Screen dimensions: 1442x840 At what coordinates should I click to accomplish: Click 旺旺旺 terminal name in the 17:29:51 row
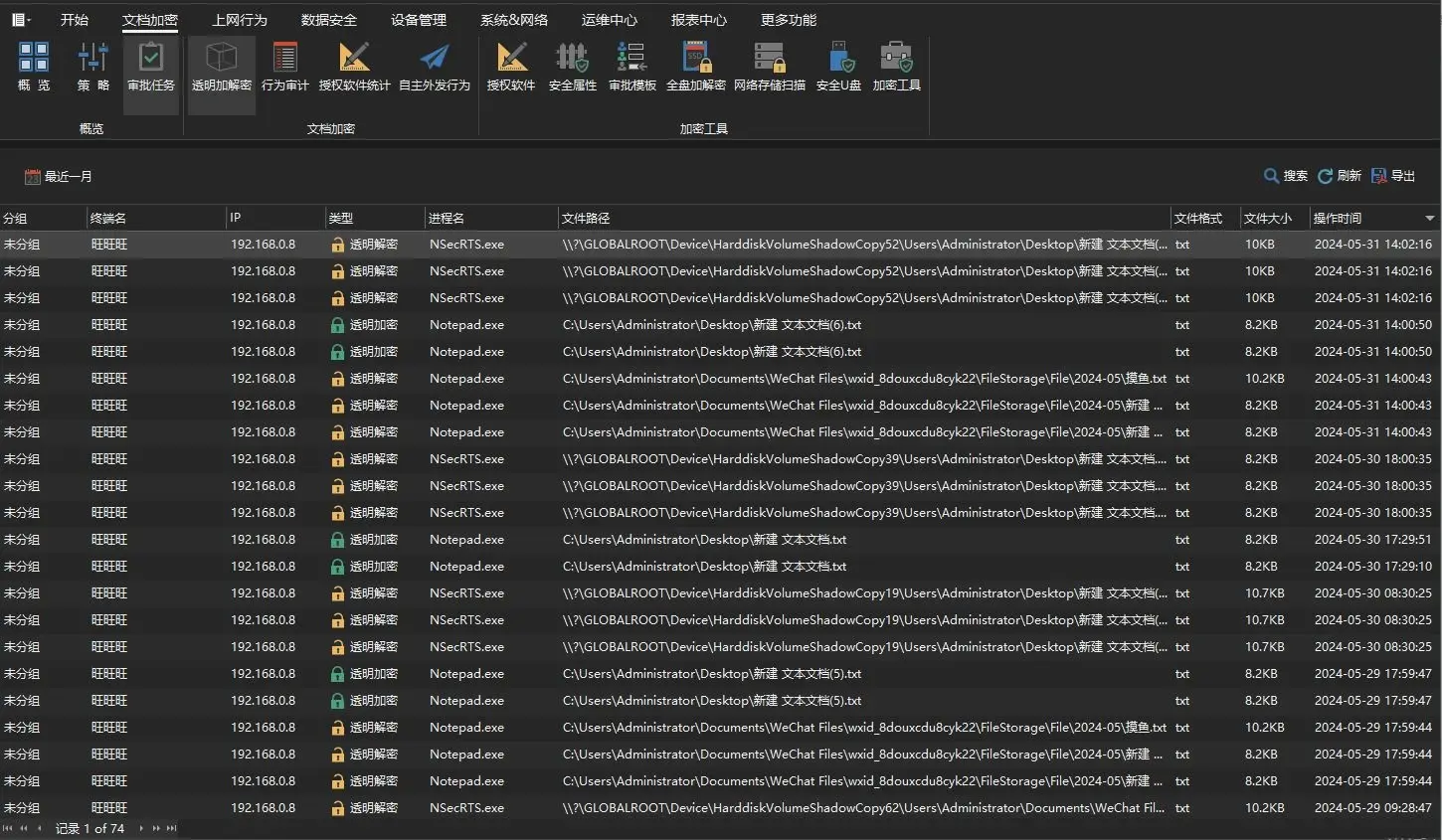pos(109,540)
